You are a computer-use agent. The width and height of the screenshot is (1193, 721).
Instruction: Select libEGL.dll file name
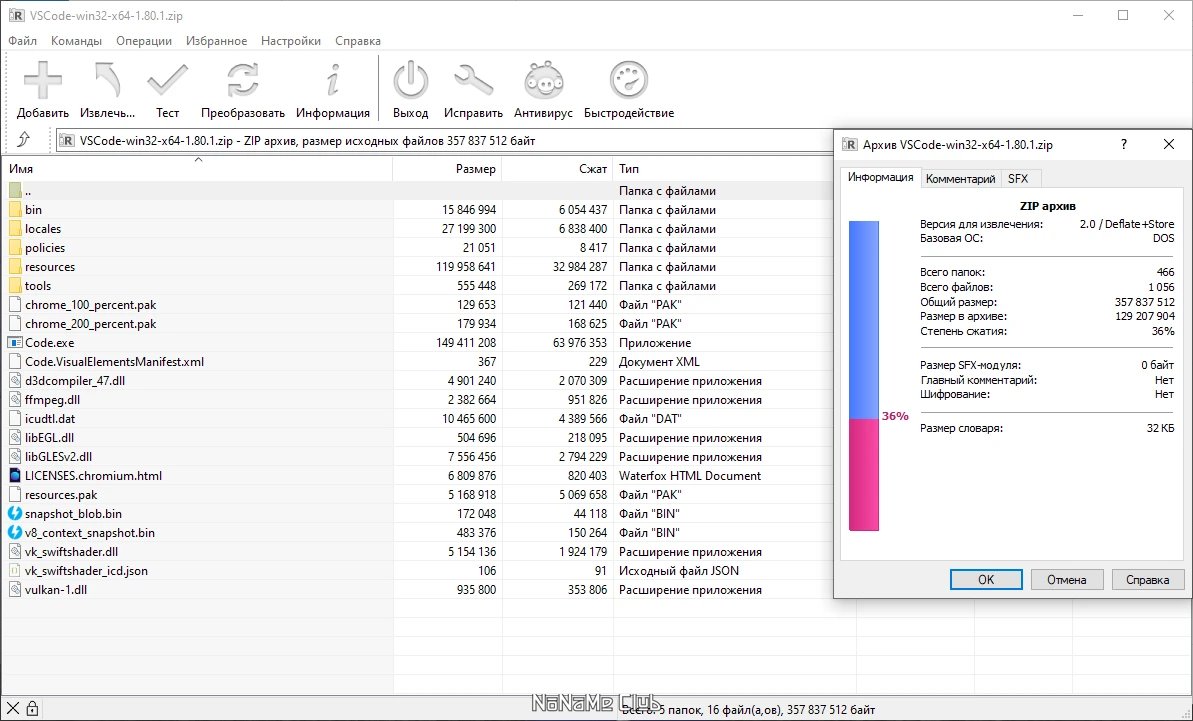click(49, 437)
